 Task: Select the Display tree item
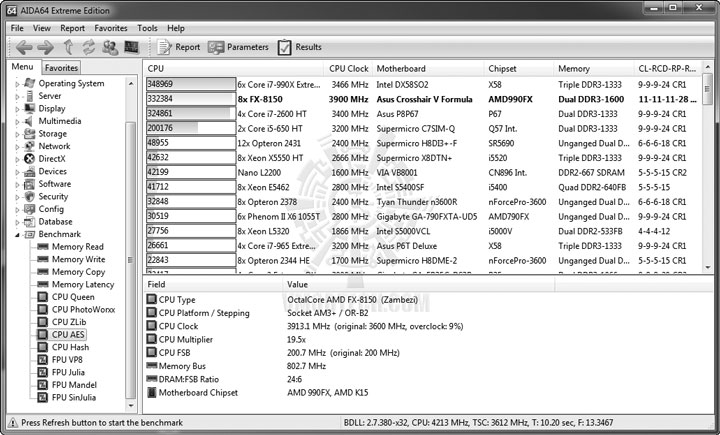click(x=52, y=108)
